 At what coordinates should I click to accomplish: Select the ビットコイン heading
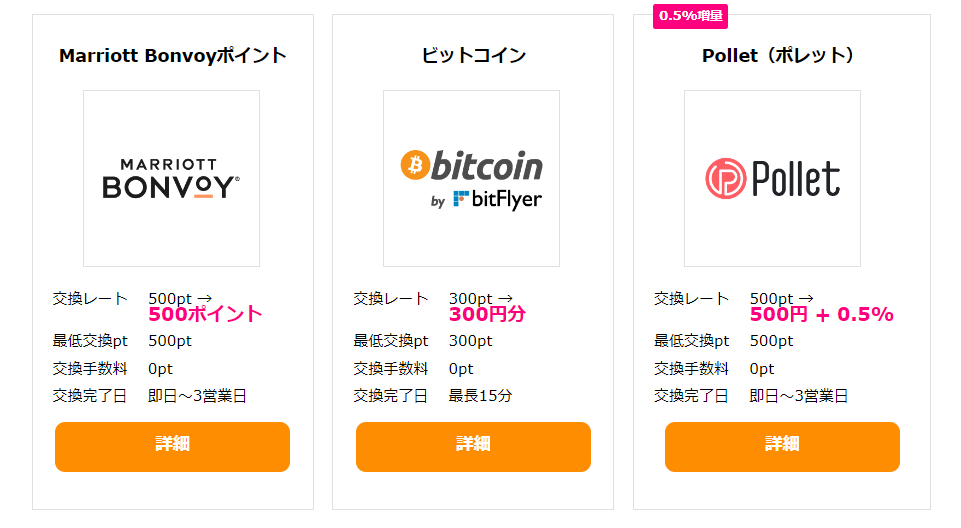tap(473, 56)
